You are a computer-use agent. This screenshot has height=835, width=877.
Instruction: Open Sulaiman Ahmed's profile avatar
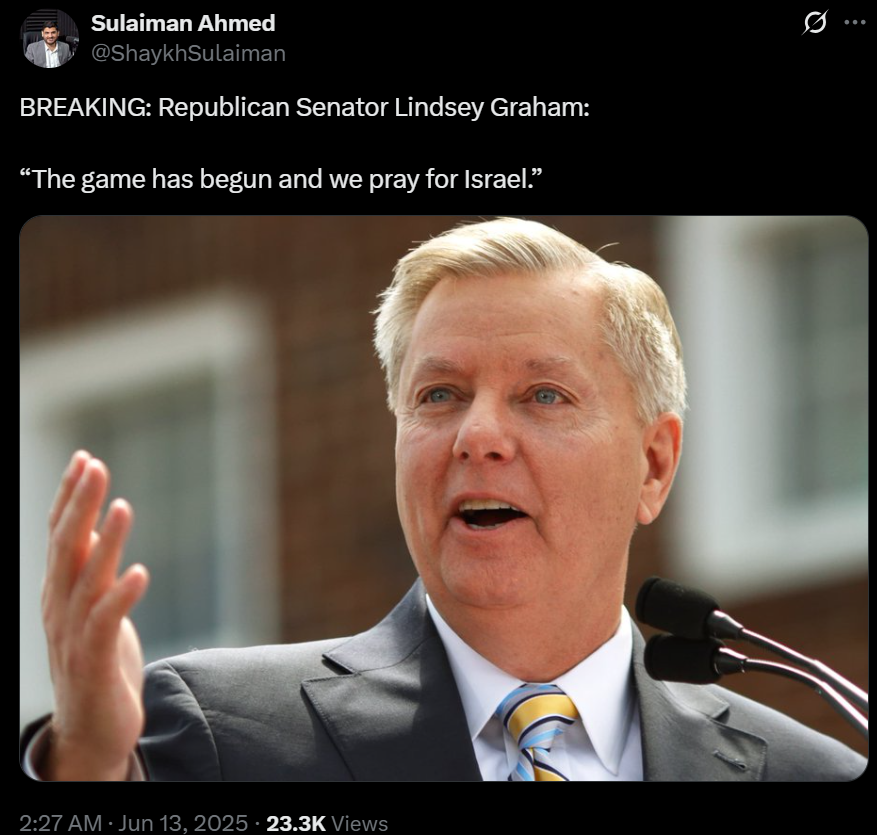pos(49,38)
